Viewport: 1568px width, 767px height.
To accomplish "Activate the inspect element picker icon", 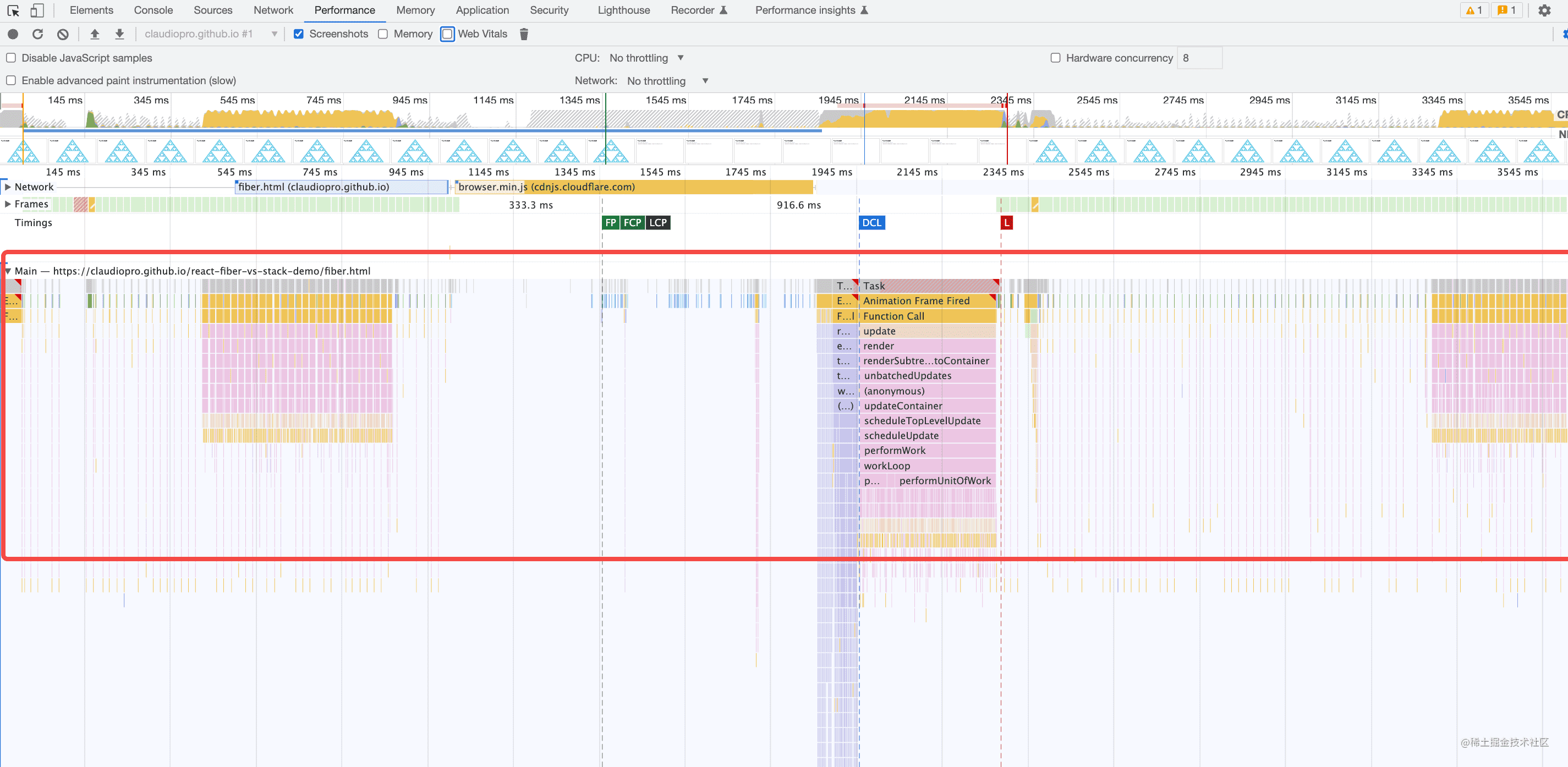I will [x=13, y=10].
